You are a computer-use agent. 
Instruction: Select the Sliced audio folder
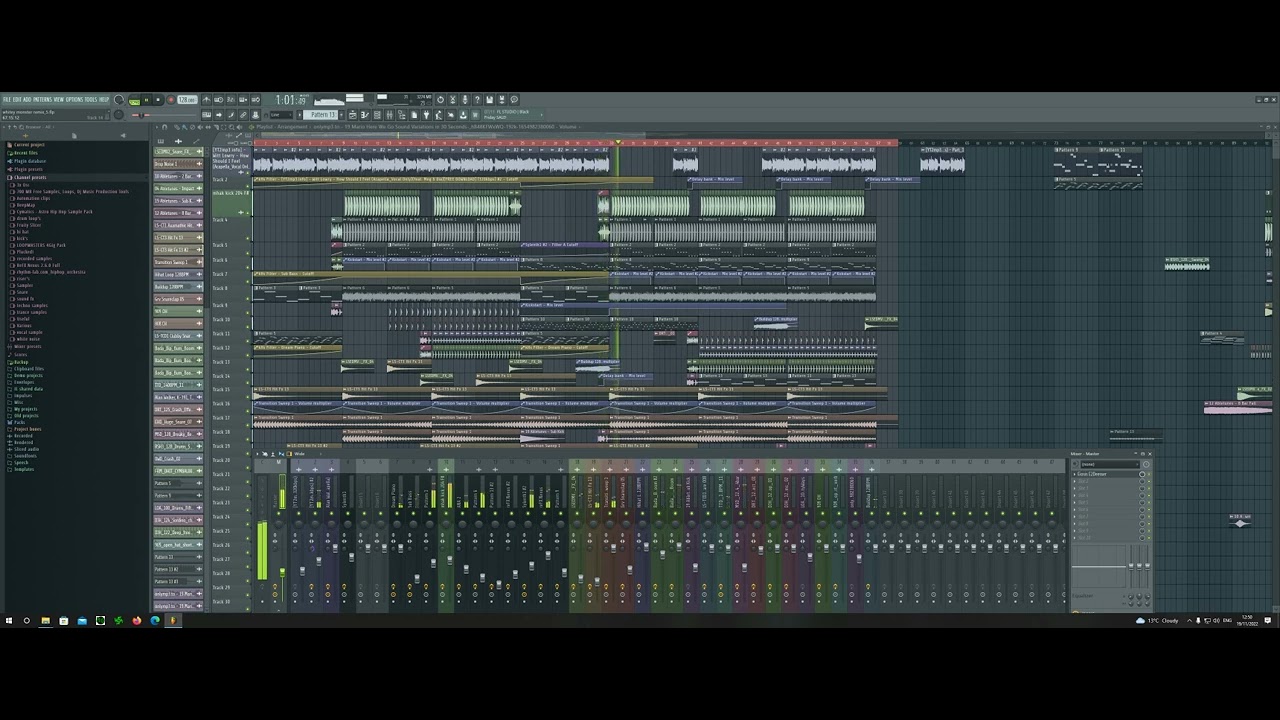coord(26,449)
